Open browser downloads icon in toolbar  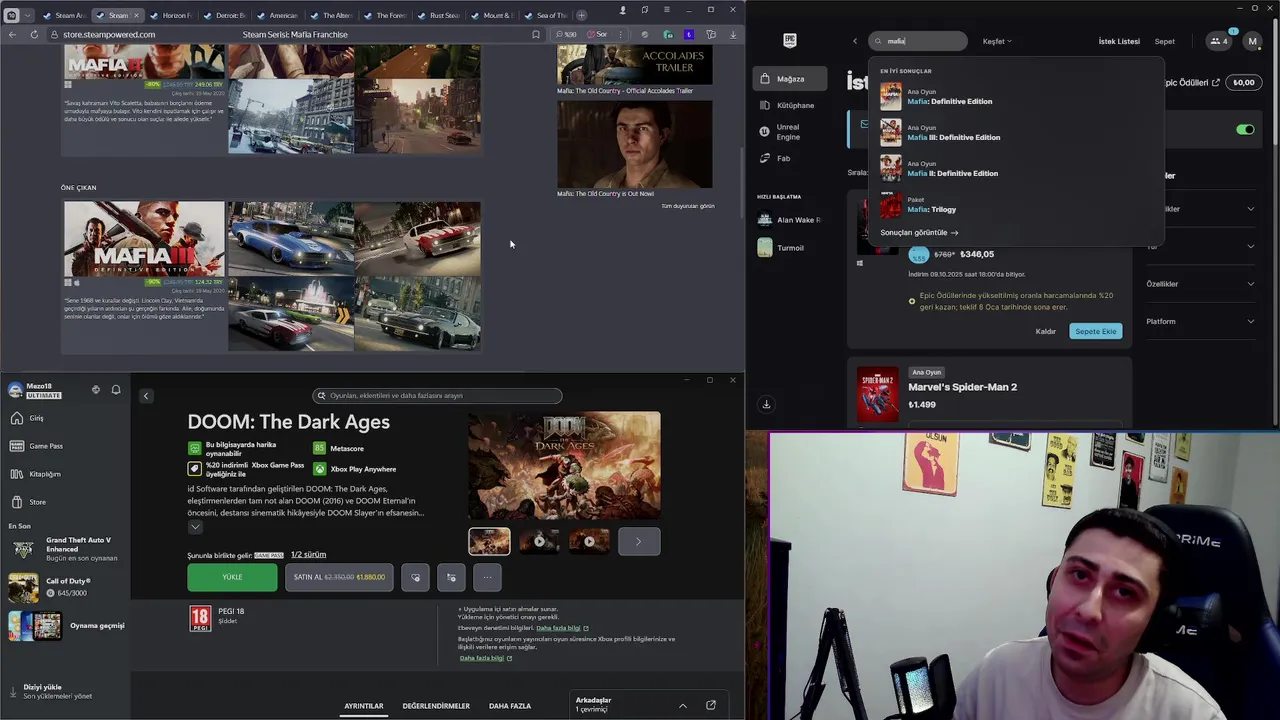click(x=733, y=34)
